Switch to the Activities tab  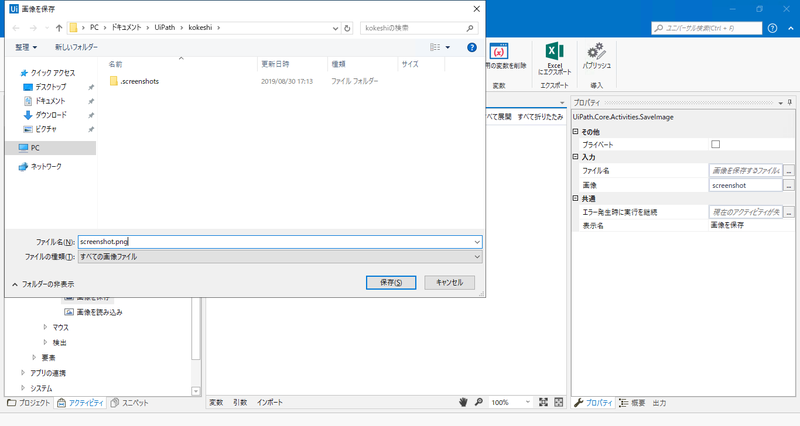81,403
